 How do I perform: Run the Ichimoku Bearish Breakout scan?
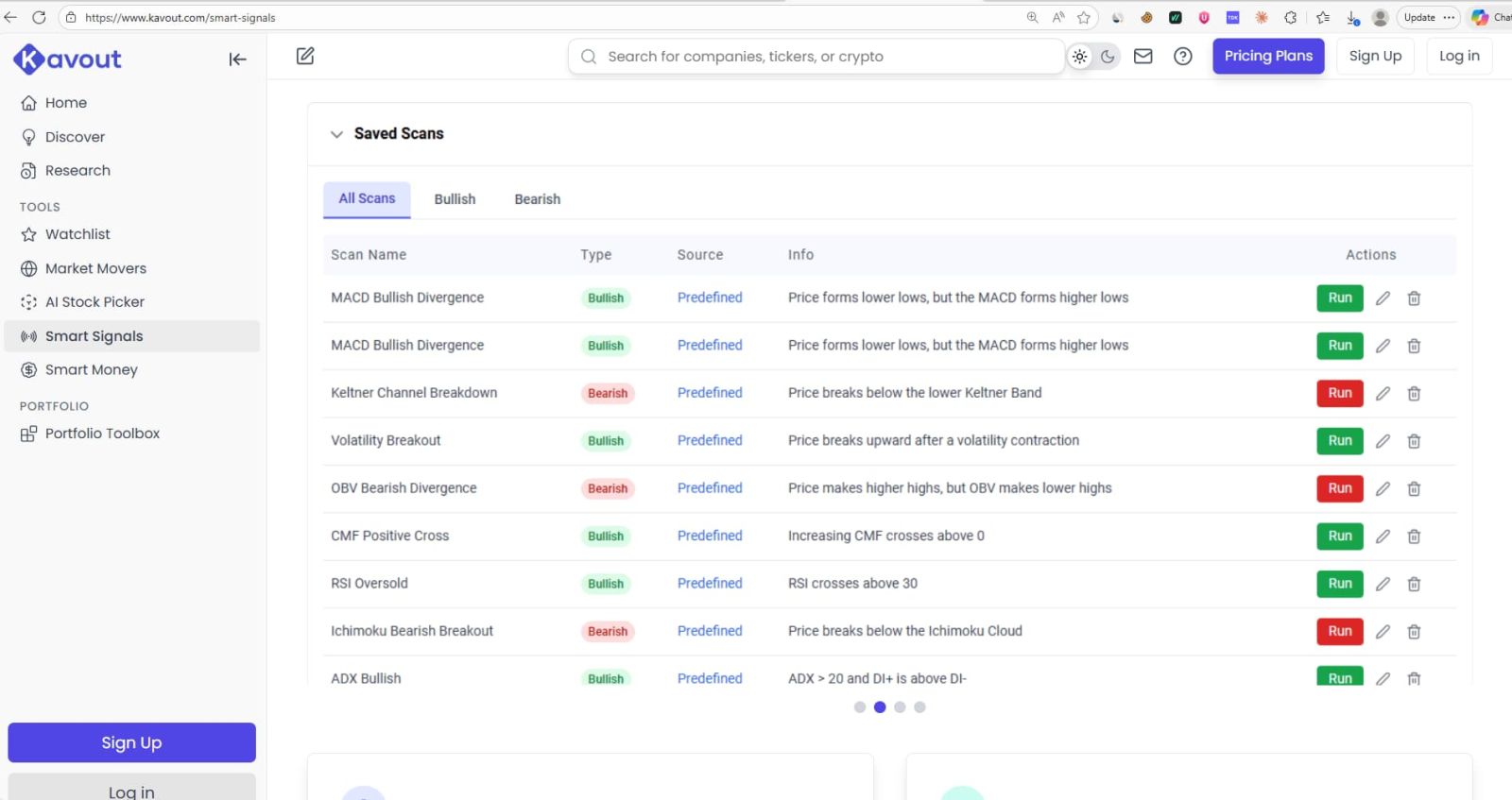[x=1340, y=631]
